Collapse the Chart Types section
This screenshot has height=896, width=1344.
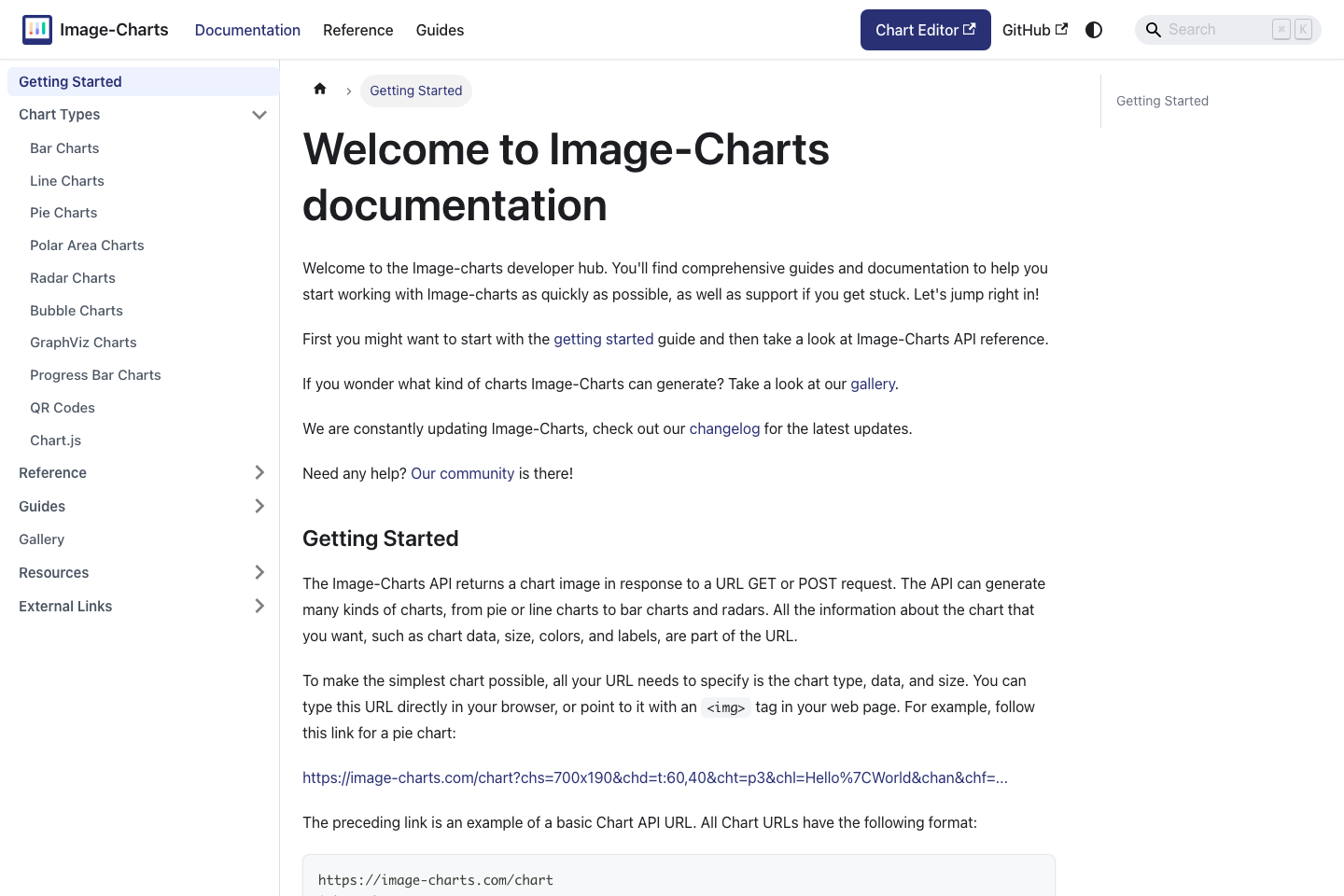[259, 114]
